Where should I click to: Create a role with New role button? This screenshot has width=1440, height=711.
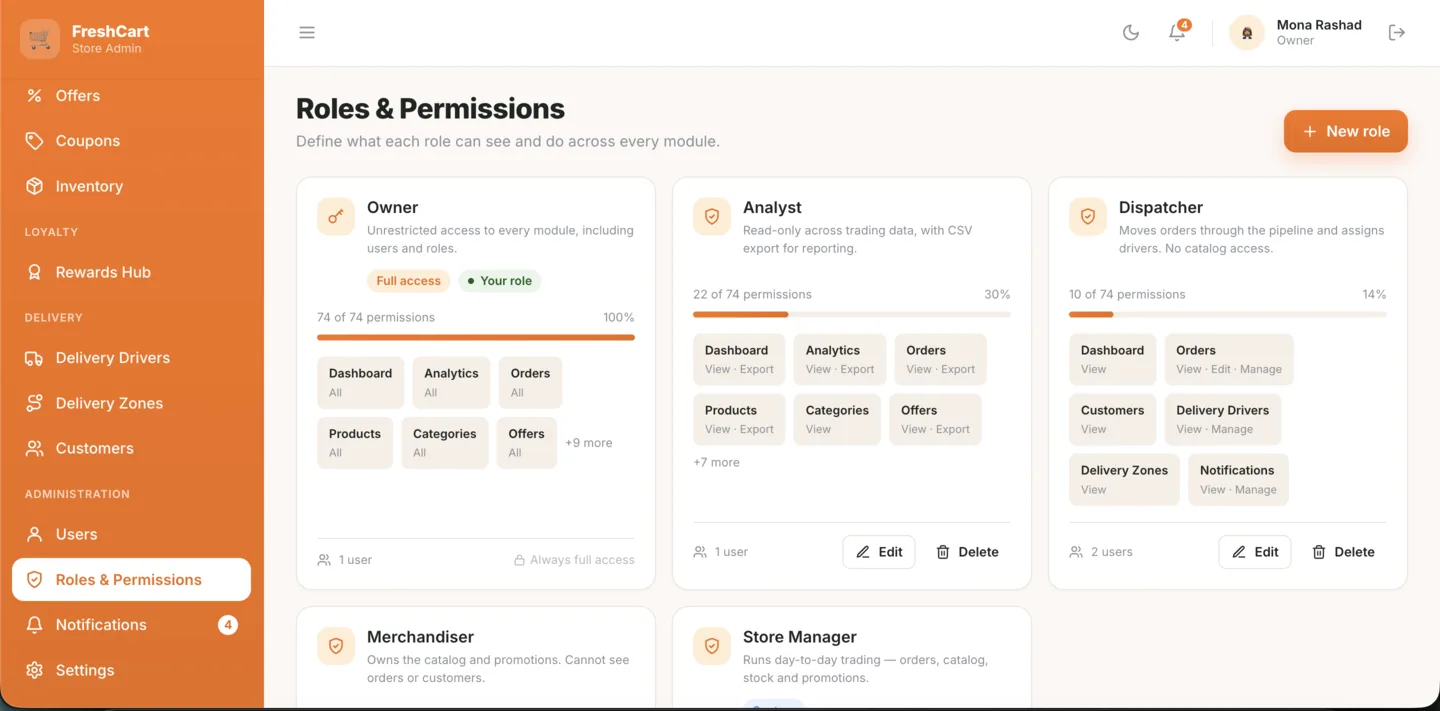1346,131
